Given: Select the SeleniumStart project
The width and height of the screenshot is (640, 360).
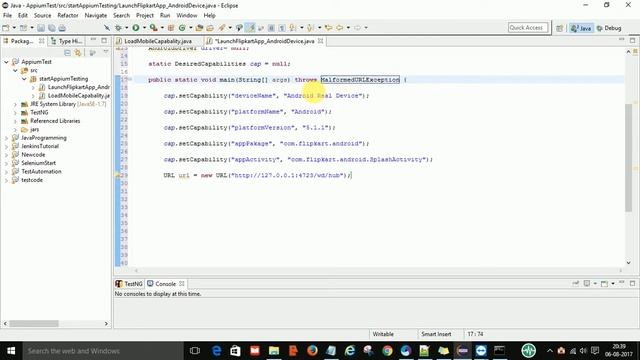Looking at the screenshot, I should click(x=38, y=163).
